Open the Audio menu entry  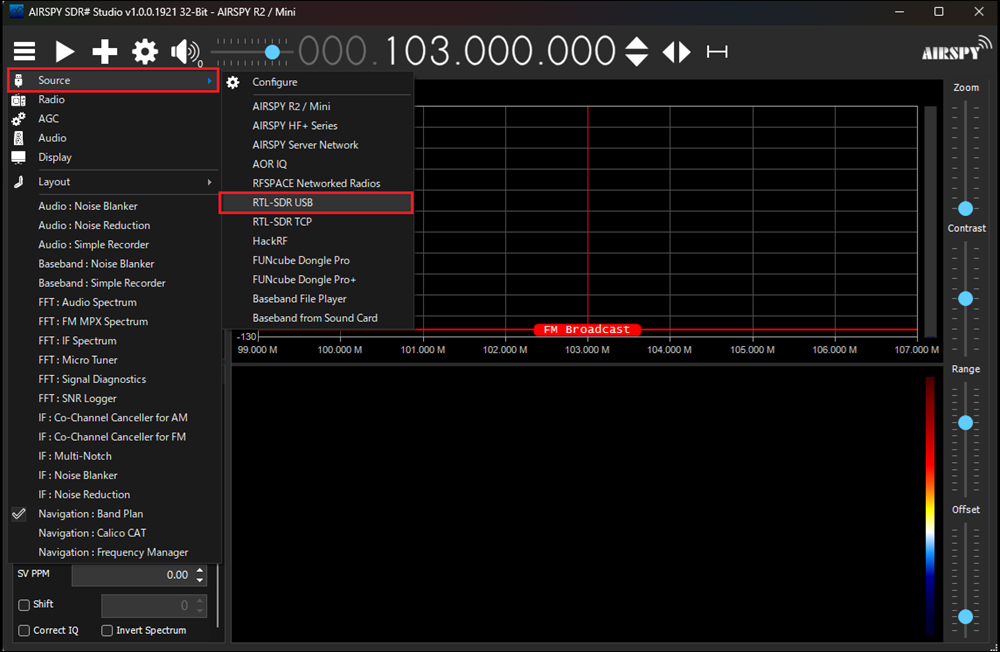115,138
